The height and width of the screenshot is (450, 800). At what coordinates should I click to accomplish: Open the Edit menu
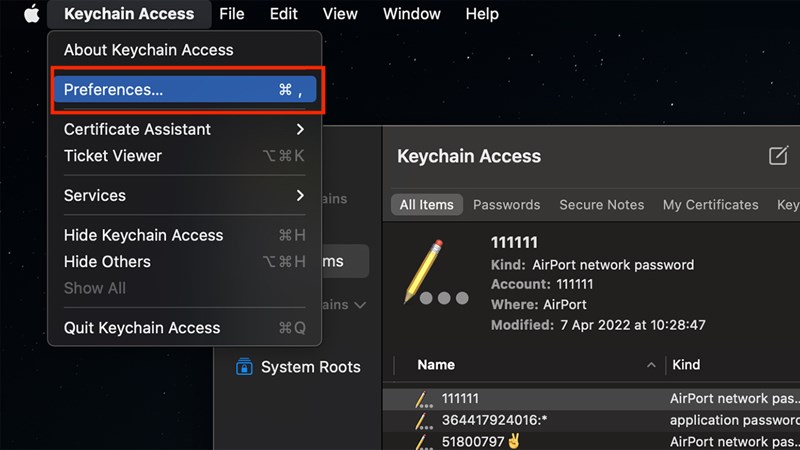click(x=284, y=14)
